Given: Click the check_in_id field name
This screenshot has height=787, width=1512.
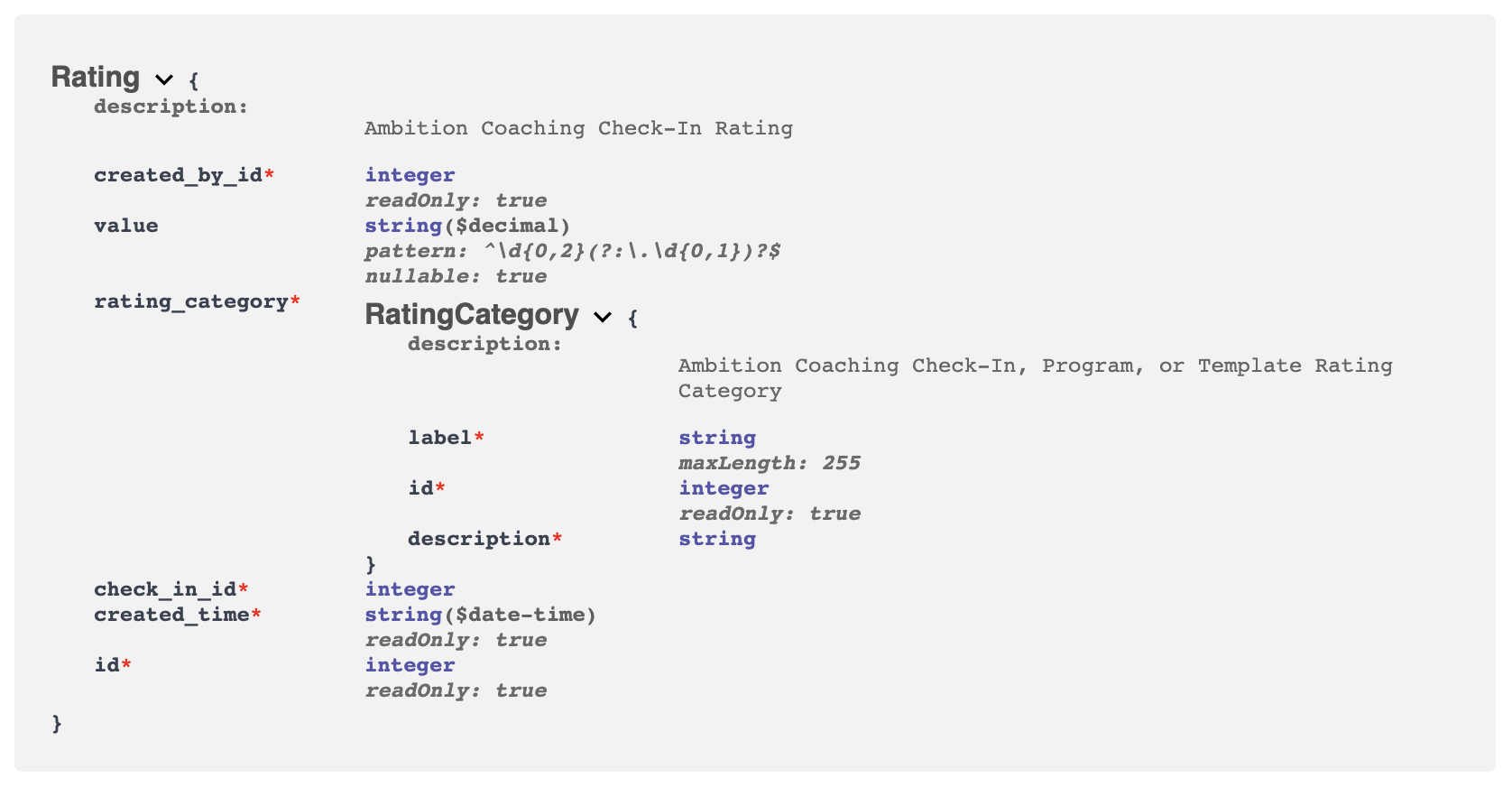Looking at the screenshot, I should click(x=164, y=588).
